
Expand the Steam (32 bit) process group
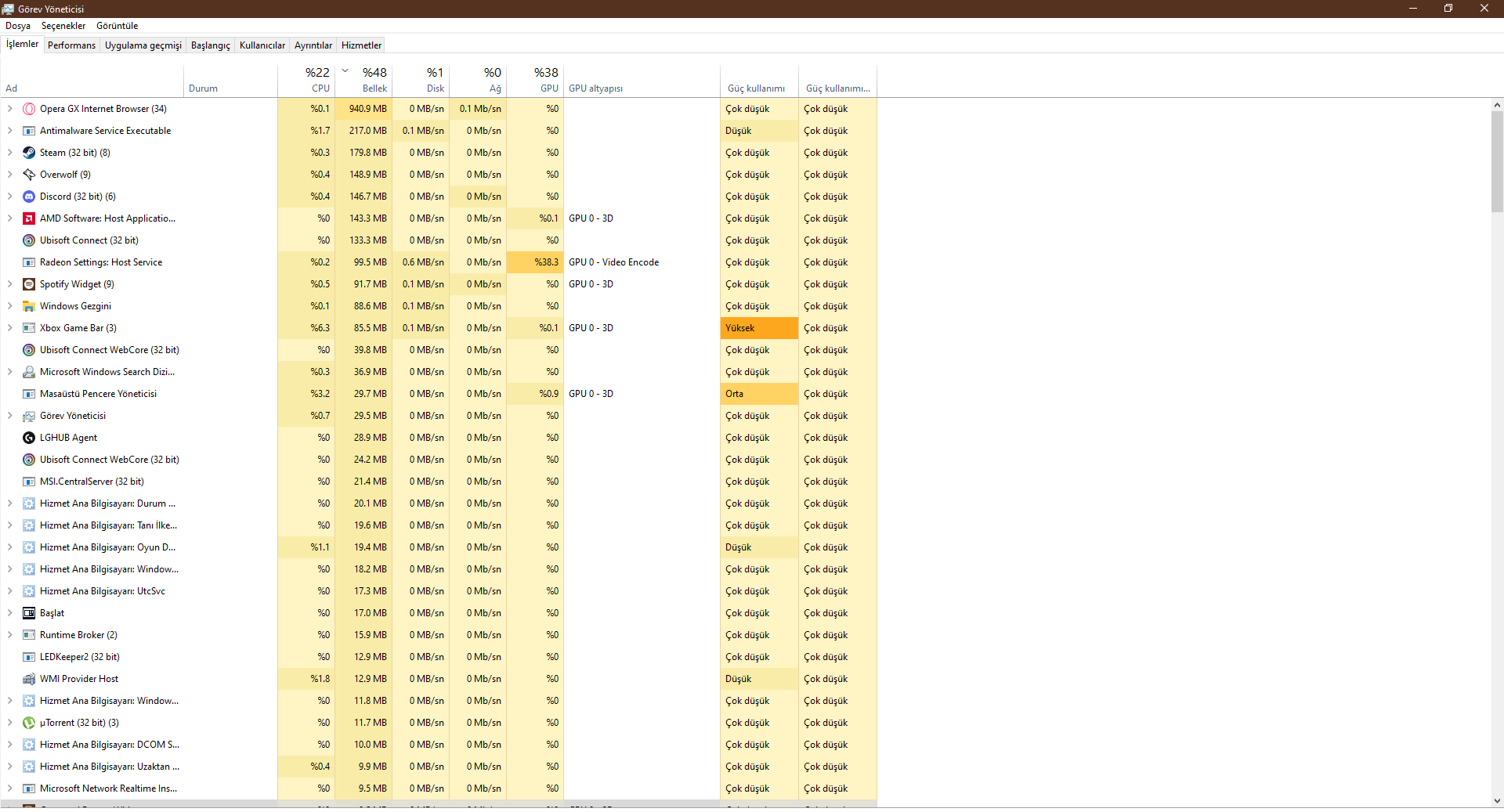click(9, 153)
